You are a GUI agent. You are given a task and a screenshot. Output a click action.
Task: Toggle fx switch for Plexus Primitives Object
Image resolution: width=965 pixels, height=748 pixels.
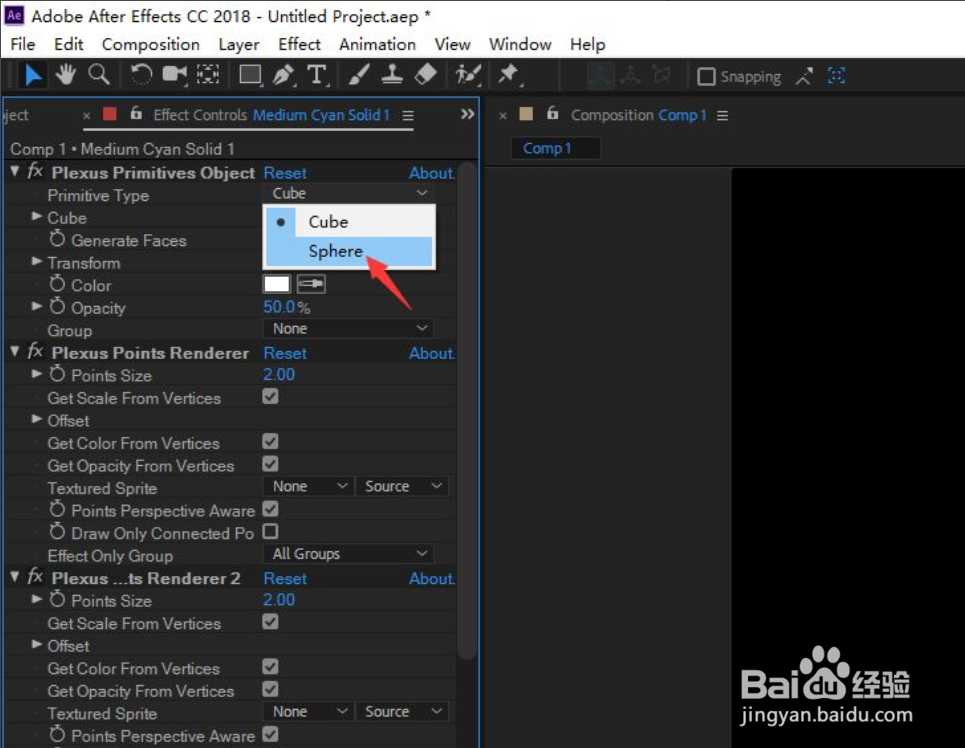pos(35,171)
